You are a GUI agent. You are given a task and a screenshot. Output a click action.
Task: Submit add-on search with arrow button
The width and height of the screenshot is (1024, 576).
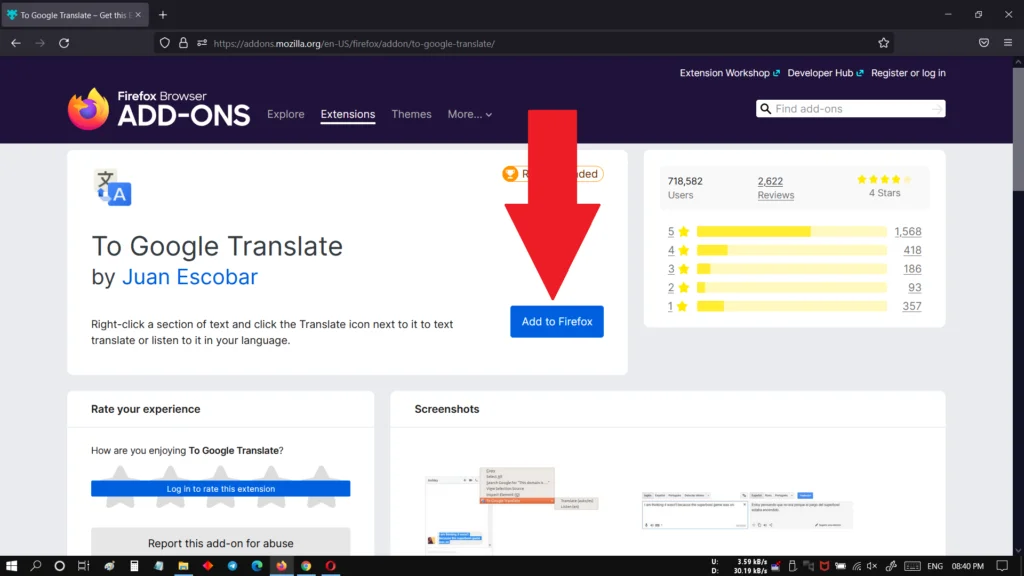click(937, 109)
